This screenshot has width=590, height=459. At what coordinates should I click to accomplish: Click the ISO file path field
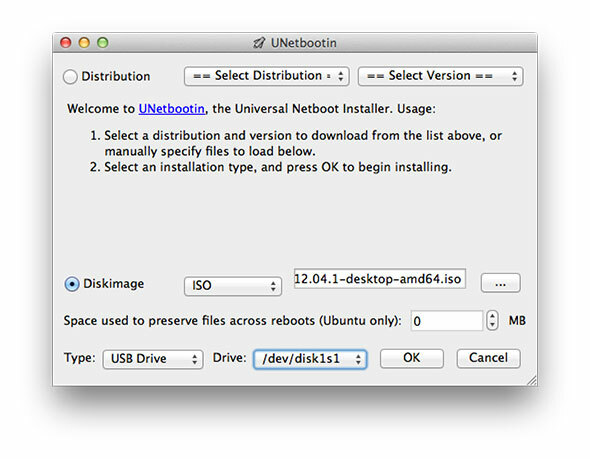click(380, 279)
